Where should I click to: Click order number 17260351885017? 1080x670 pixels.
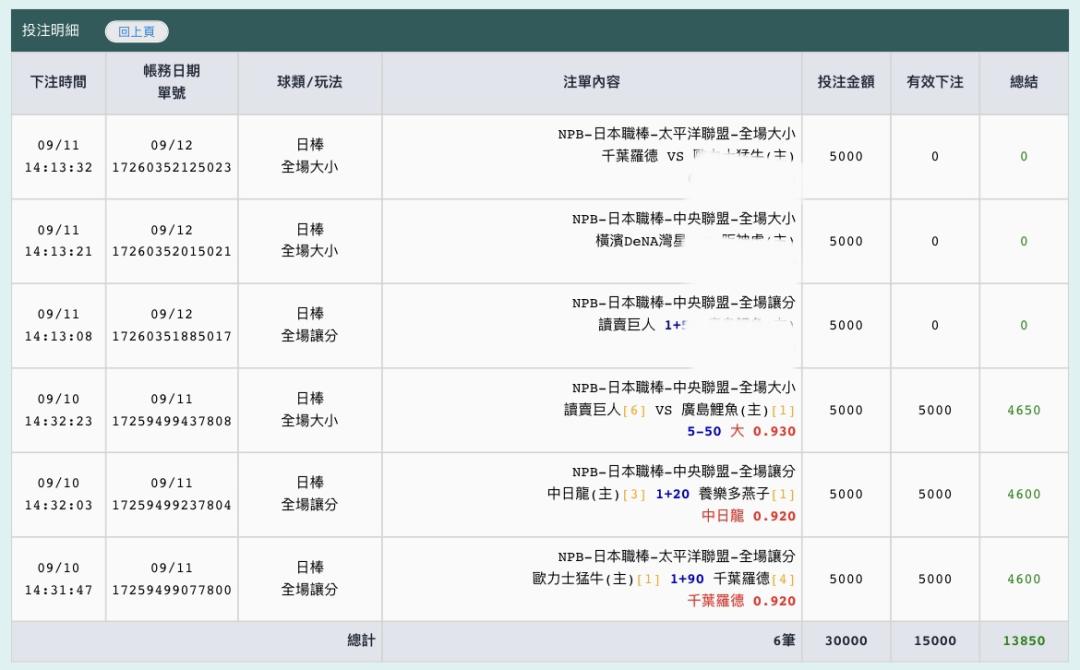172,336
